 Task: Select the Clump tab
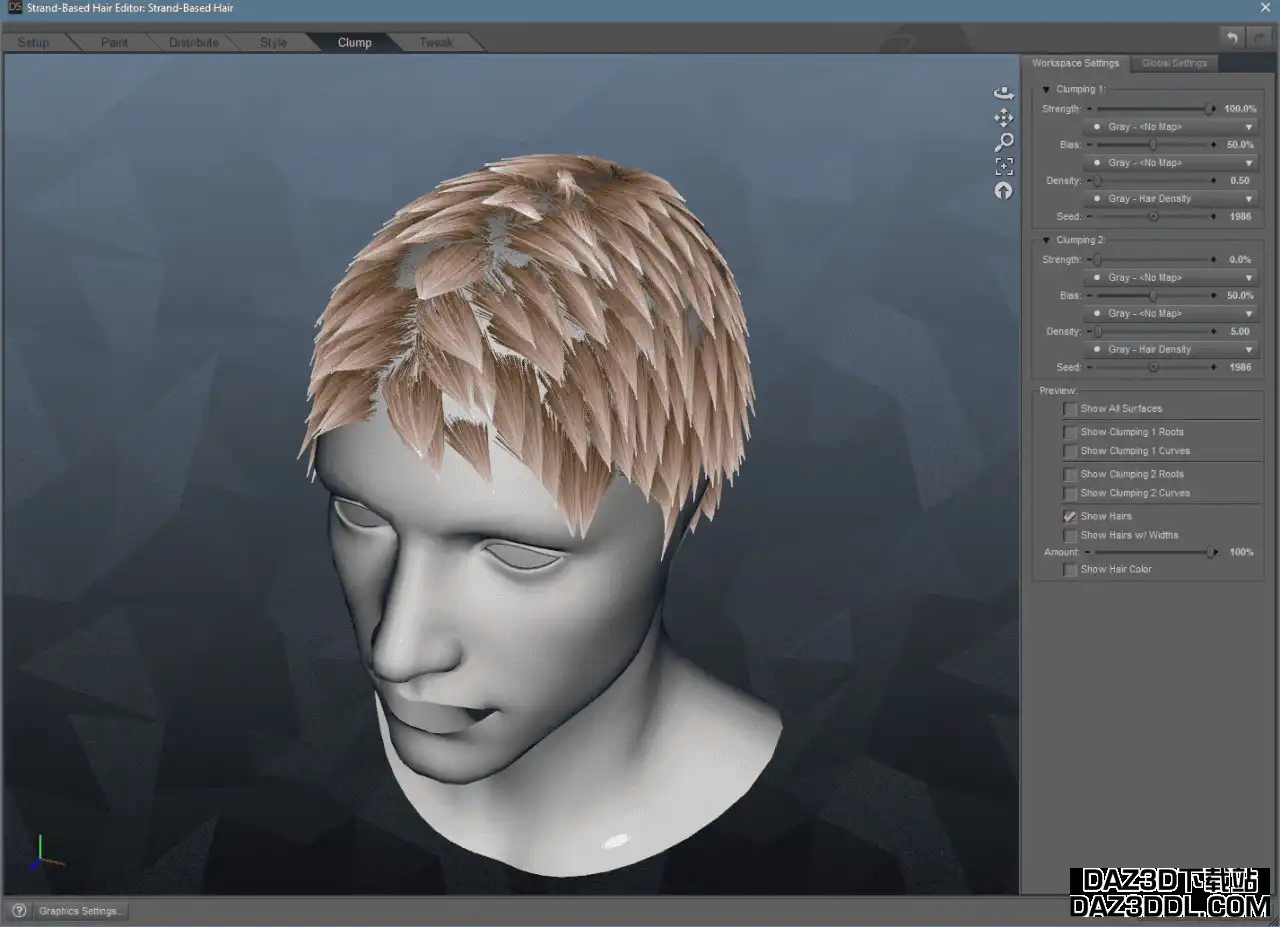(354, 43)
